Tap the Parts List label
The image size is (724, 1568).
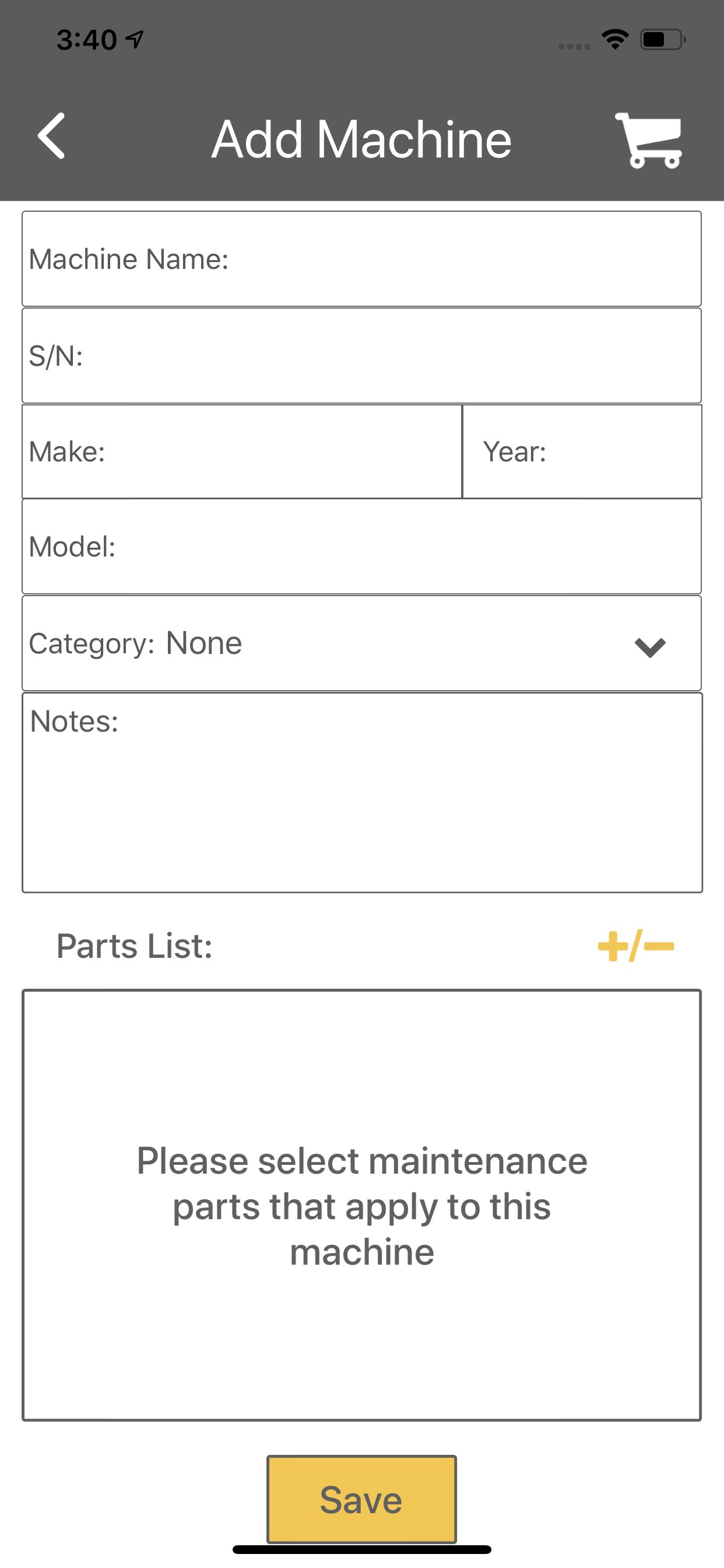(x=135, y=946)
